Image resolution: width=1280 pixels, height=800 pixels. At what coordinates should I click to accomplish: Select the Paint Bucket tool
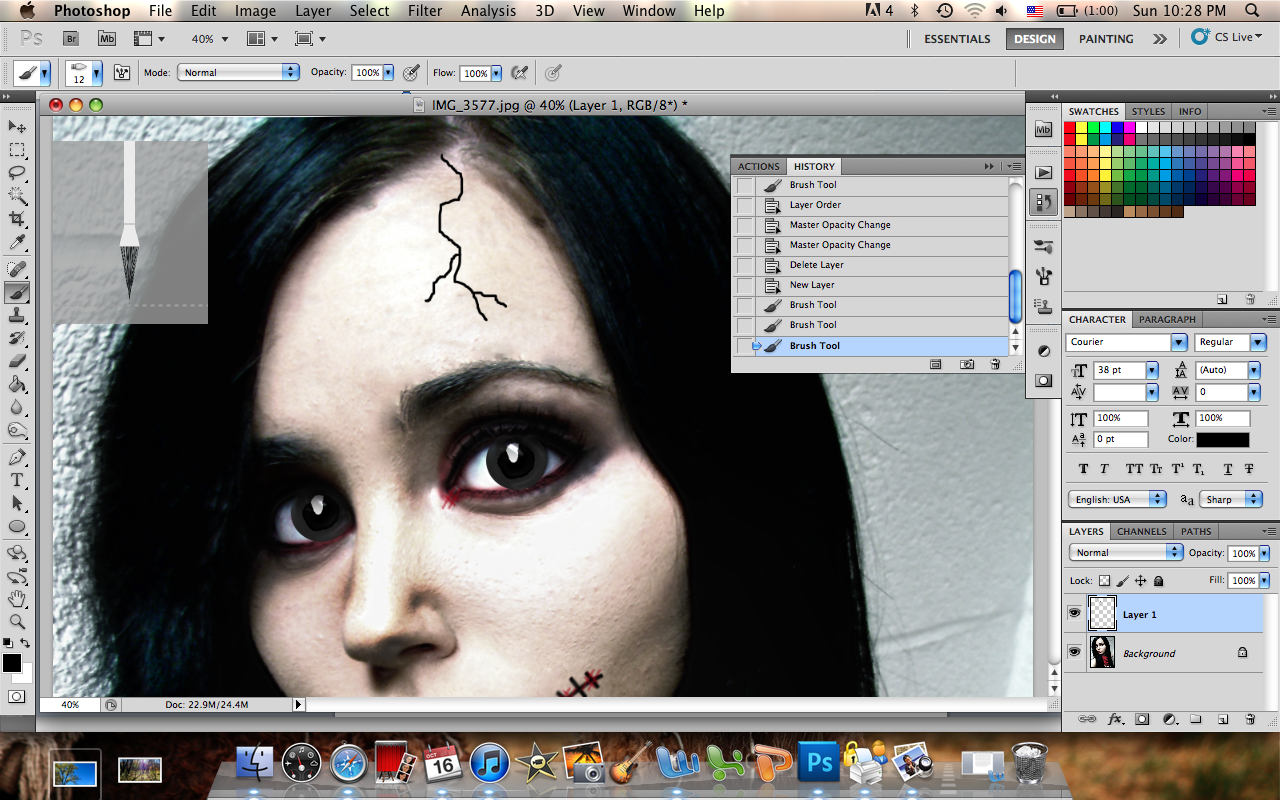pos(17,385)
